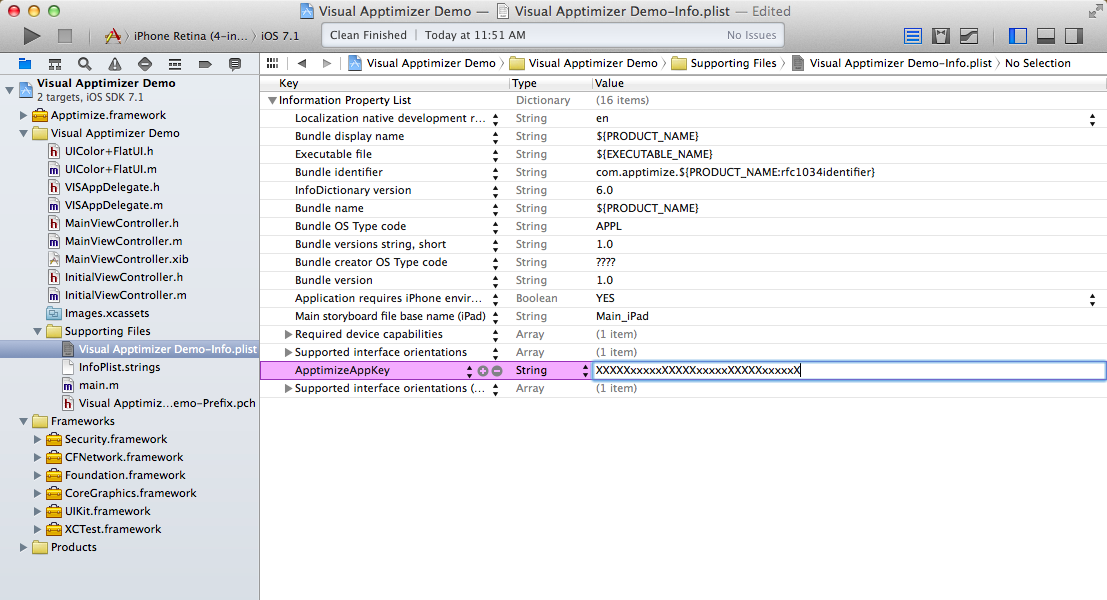This screenshot has width=1107, height=600.
Task: Select the Bundle display name row
Action: (x=683, y=136)
